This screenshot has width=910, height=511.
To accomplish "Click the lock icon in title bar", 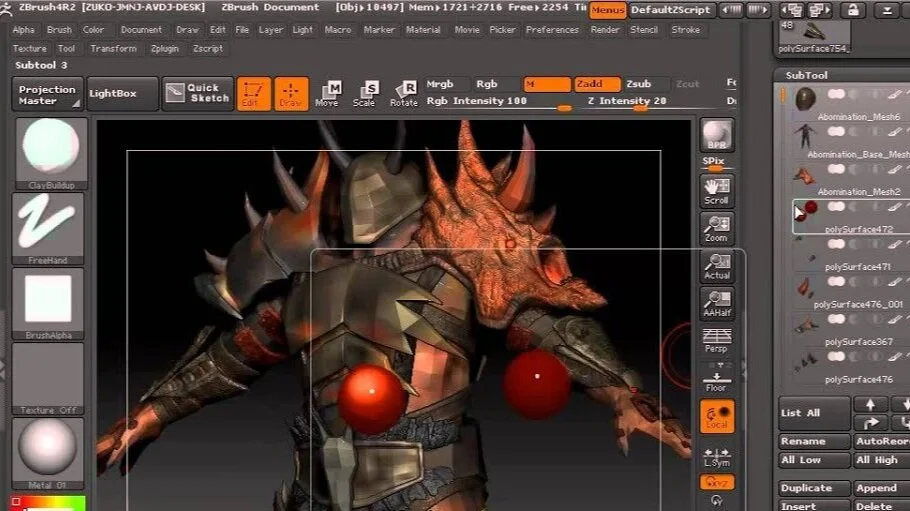I will pyautogui.click(x=853, y=10).
